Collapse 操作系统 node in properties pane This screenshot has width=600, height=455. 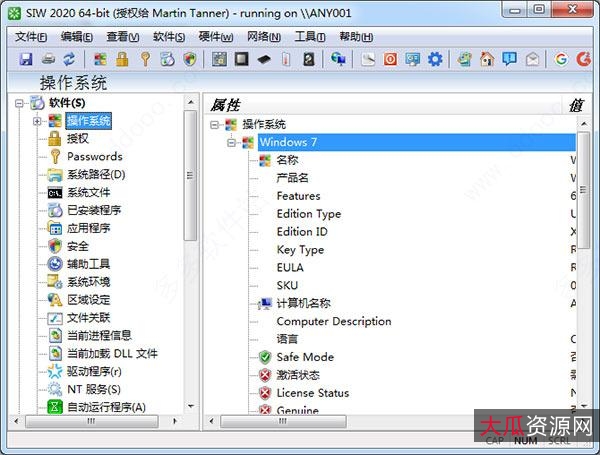[x=214, y=124]
